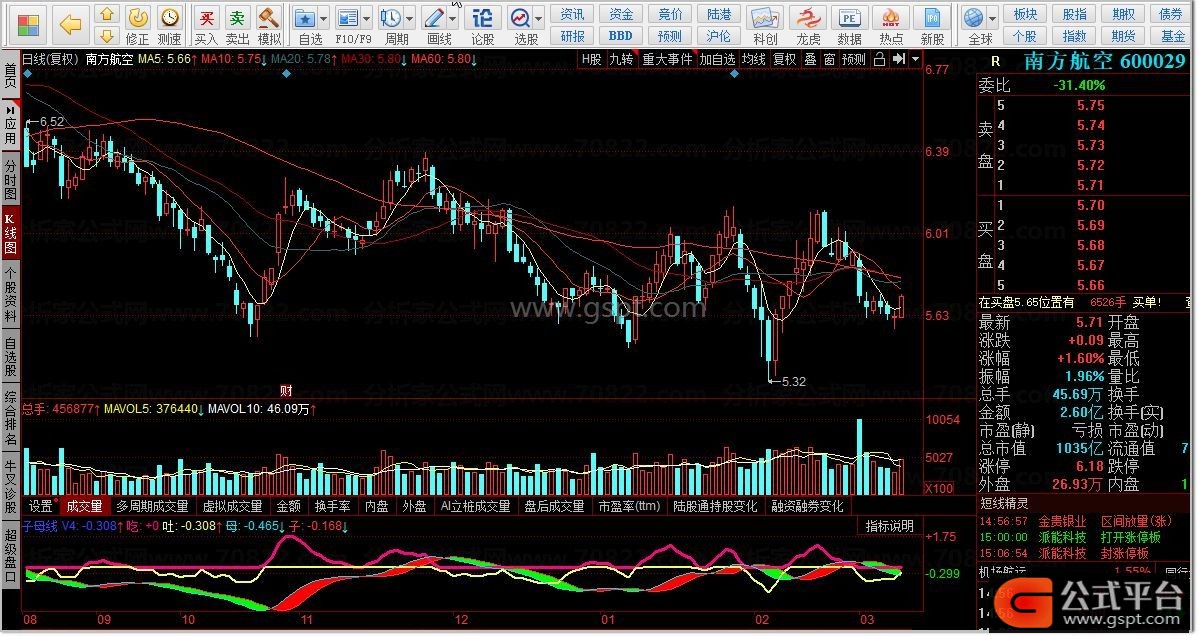The width and height of the screenshot is (1199, 636).
Task: Select 综合排名 in left sidebar
Action: pyautogui.click(x=10, y=418)
